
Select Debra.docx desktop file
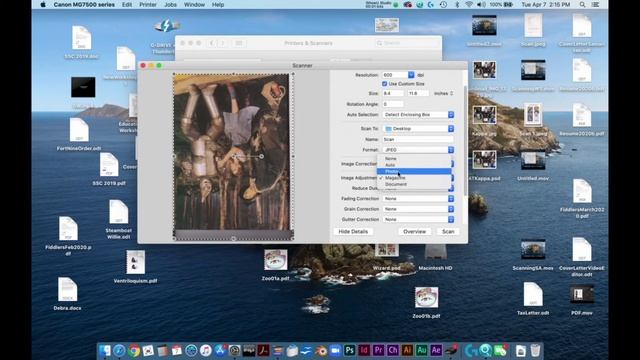(67, 294)
